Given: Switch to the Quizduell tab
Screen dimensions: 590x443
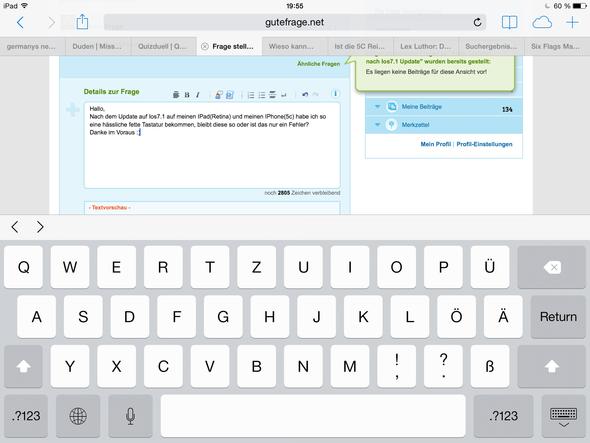Looking at the screenshot, I should [163, 46].
